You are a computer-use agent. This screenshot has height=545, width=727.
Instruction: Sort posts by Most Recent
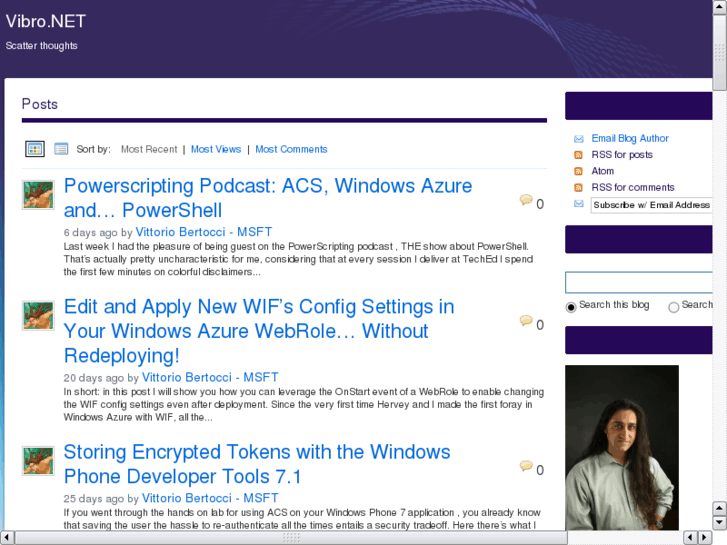149,149
